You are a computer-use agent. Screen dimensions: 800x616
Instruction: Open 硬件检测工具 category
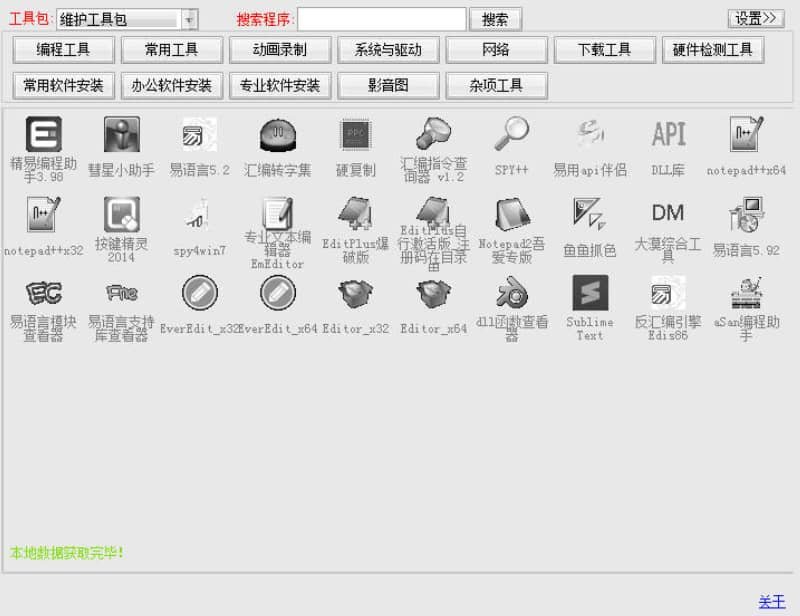click(712, 50)
